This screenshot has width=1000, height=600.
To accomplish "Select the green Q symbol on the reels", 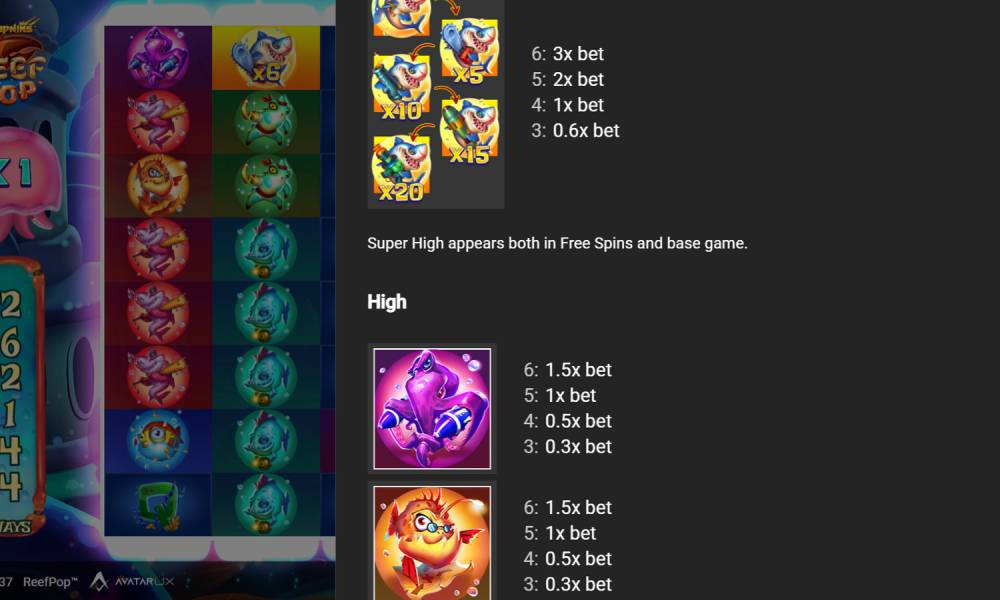I will tap(158, 504).
